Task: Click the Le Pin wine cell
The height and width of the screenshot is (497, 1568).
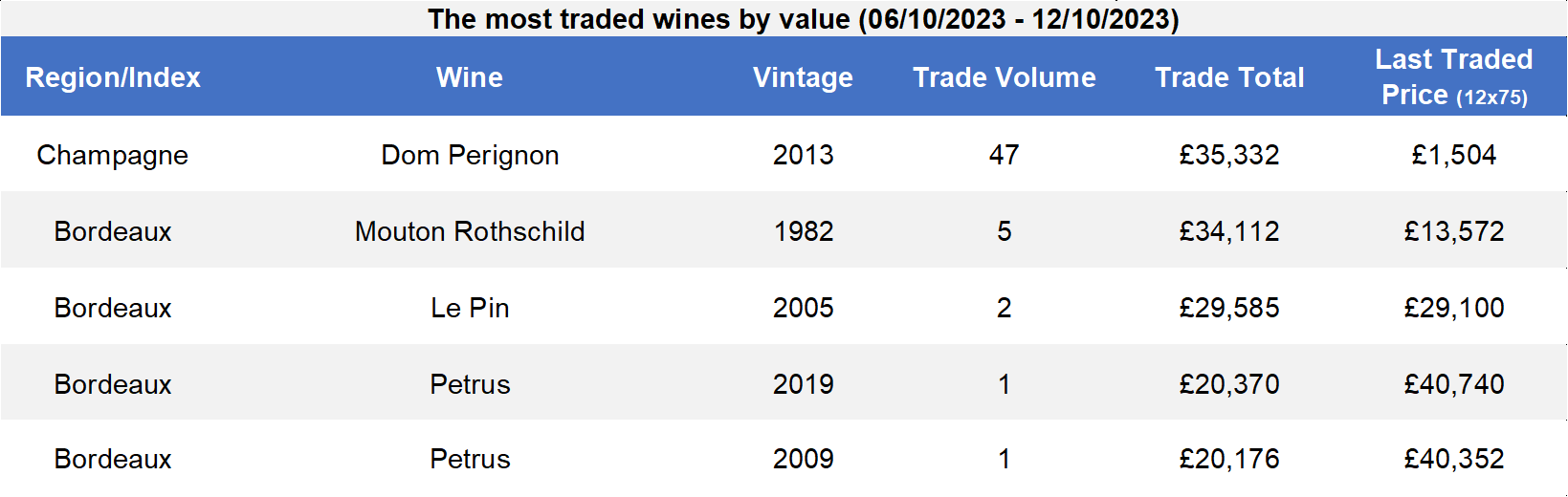Action: [470, 308]
